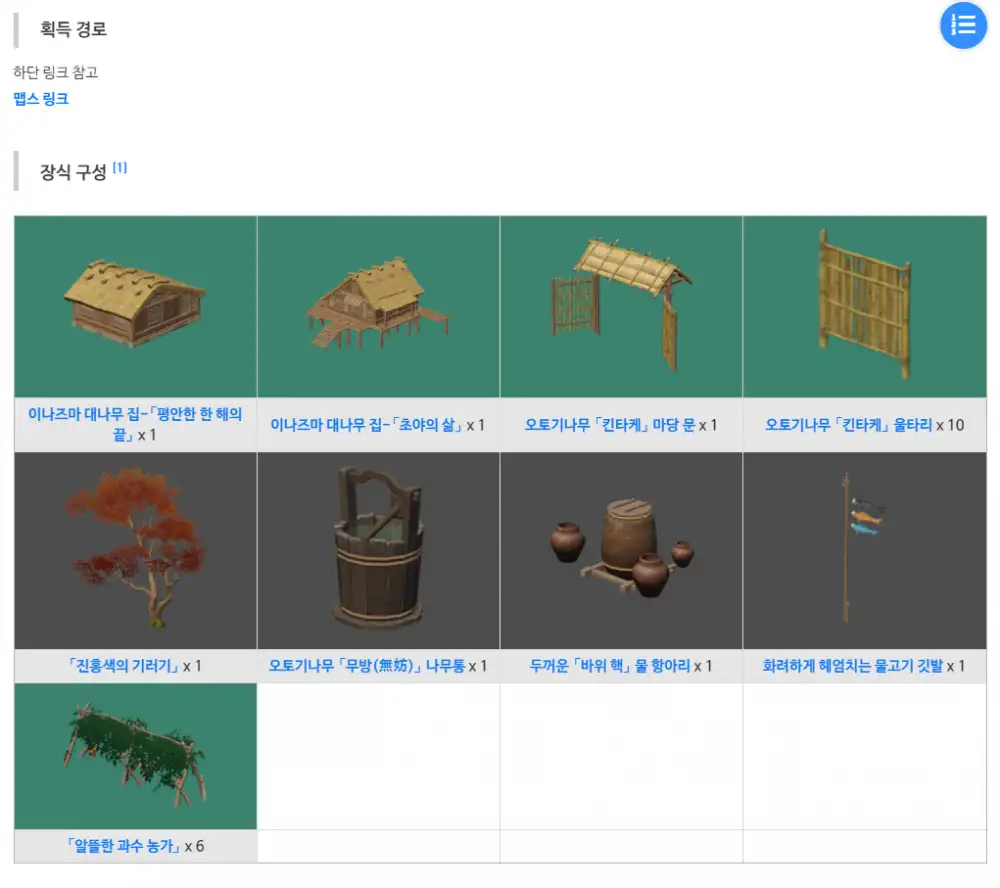Open 오토기나무「무방(無妨)」나무통 link
1000x888 pixels.
[x=366, y=666]
